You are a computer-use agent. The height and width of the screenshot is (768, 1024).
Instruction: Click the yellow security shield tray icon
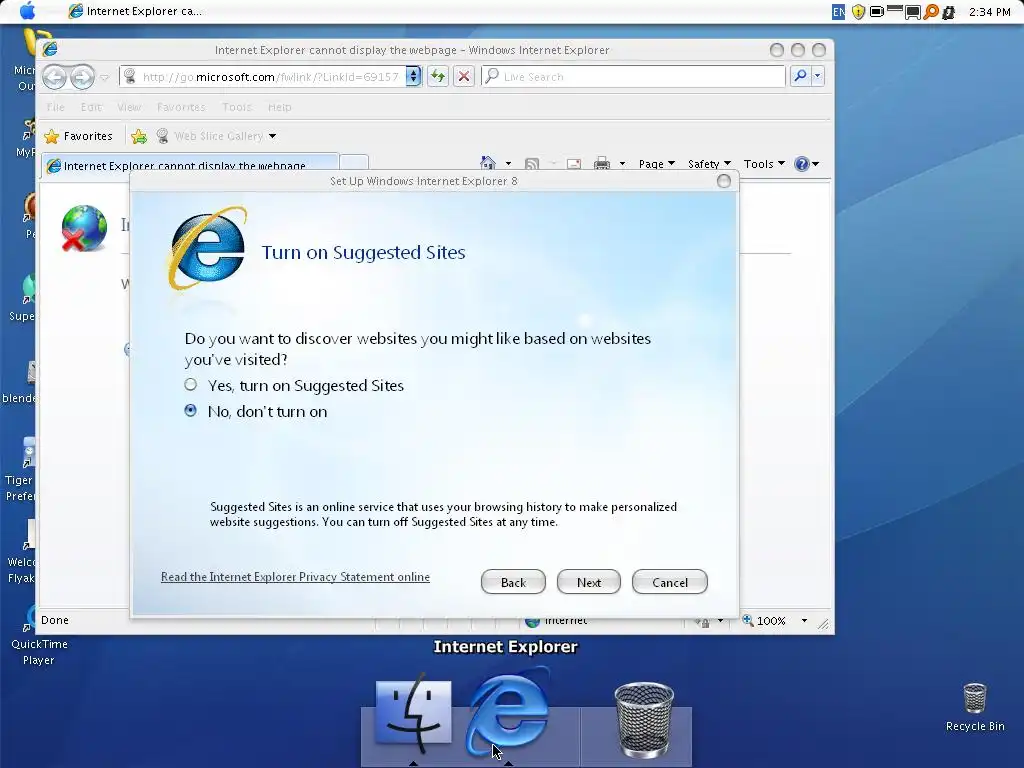pyautogui.click(x=858, y=12)
